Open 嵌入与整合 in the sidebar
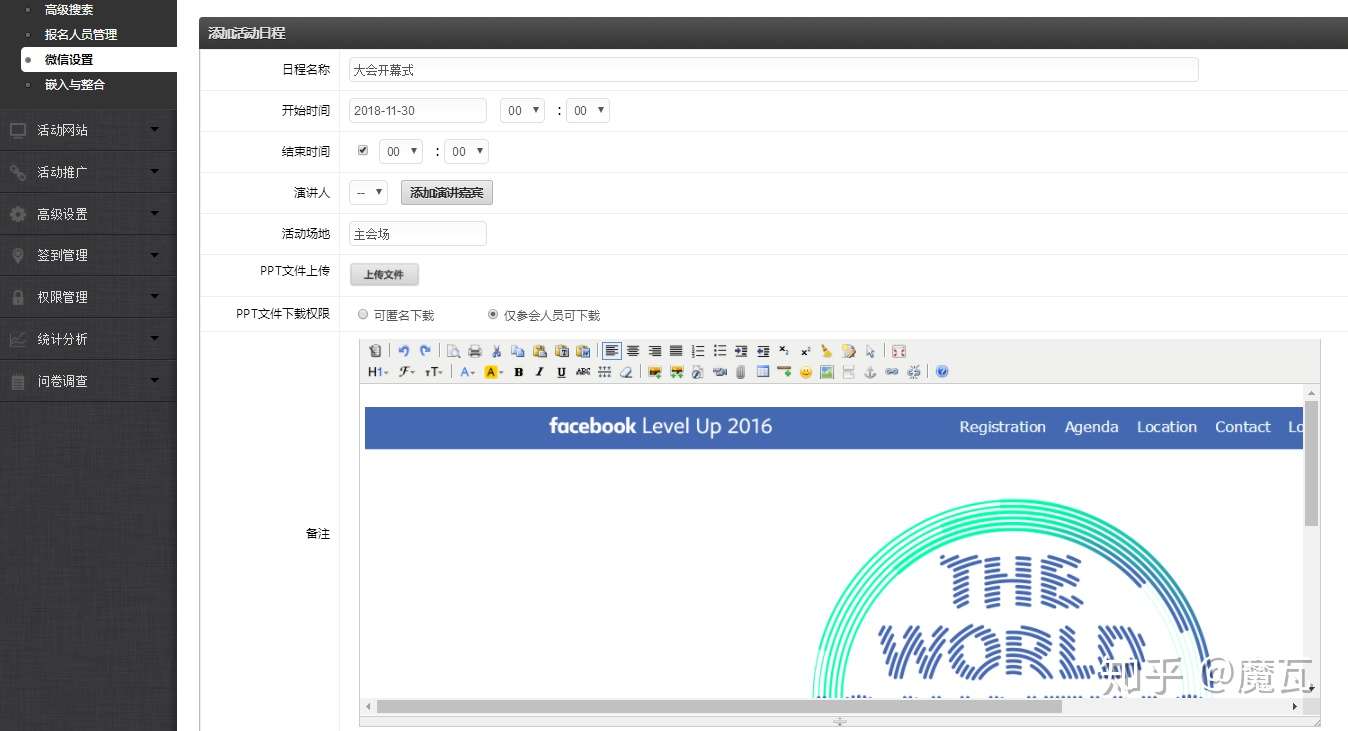 click(75, 84)
